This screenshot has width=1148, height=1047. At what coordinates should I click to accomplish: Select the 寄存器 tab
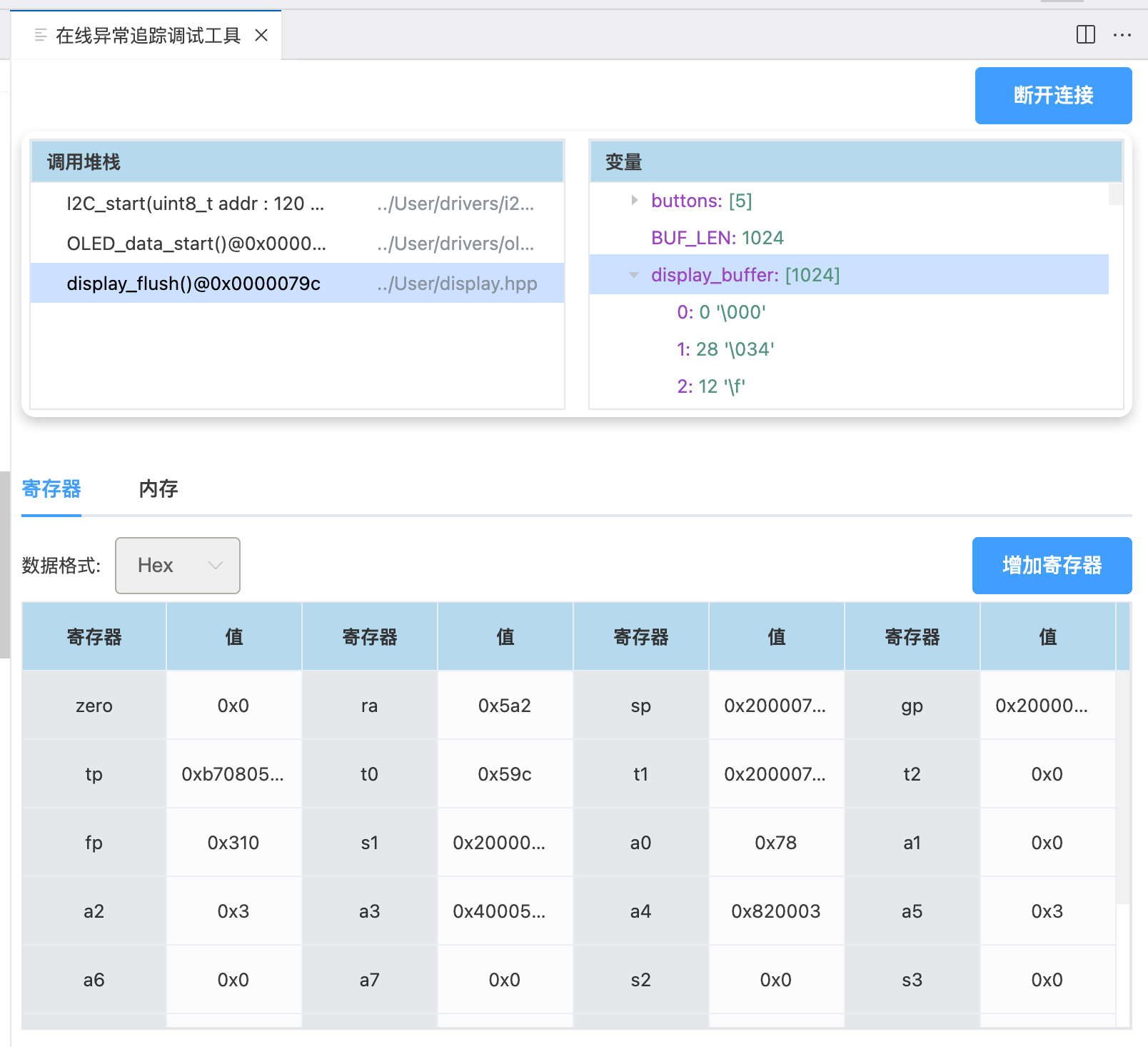point(51,489)
